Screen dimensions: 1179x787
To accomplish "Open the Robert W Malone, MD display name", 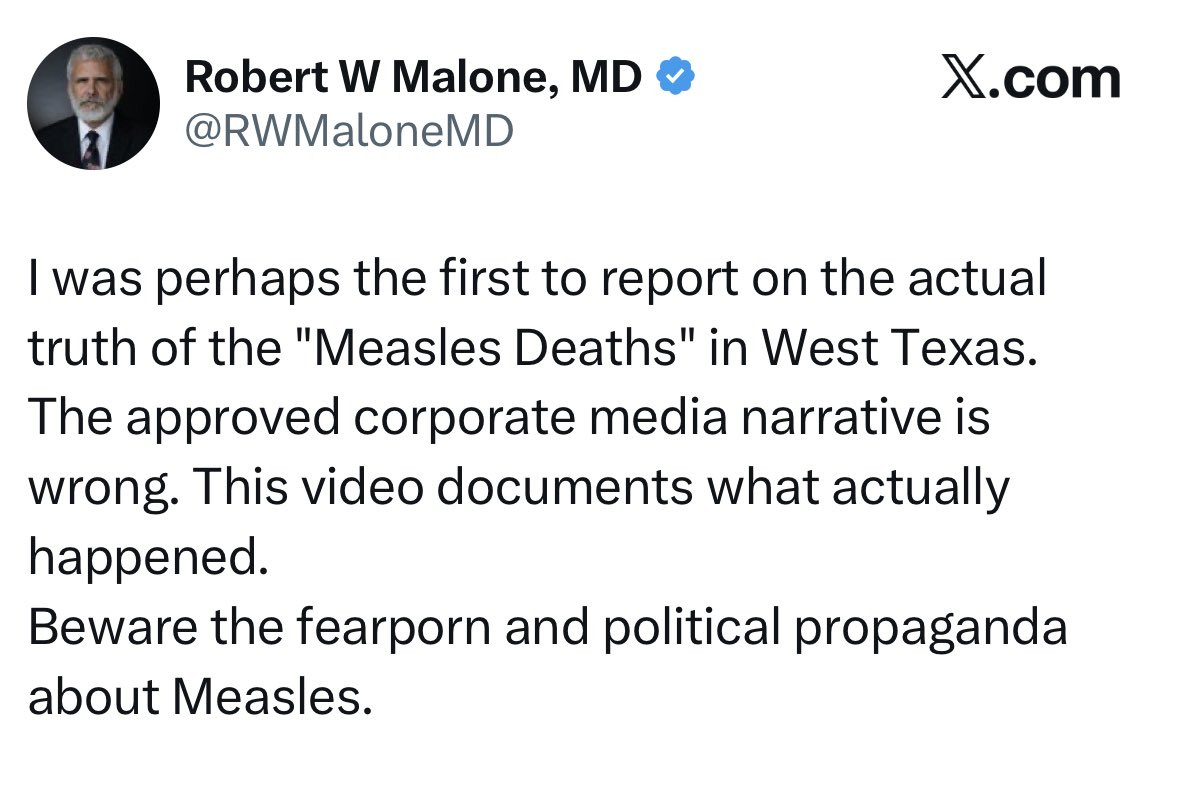I will coord(413,77).
